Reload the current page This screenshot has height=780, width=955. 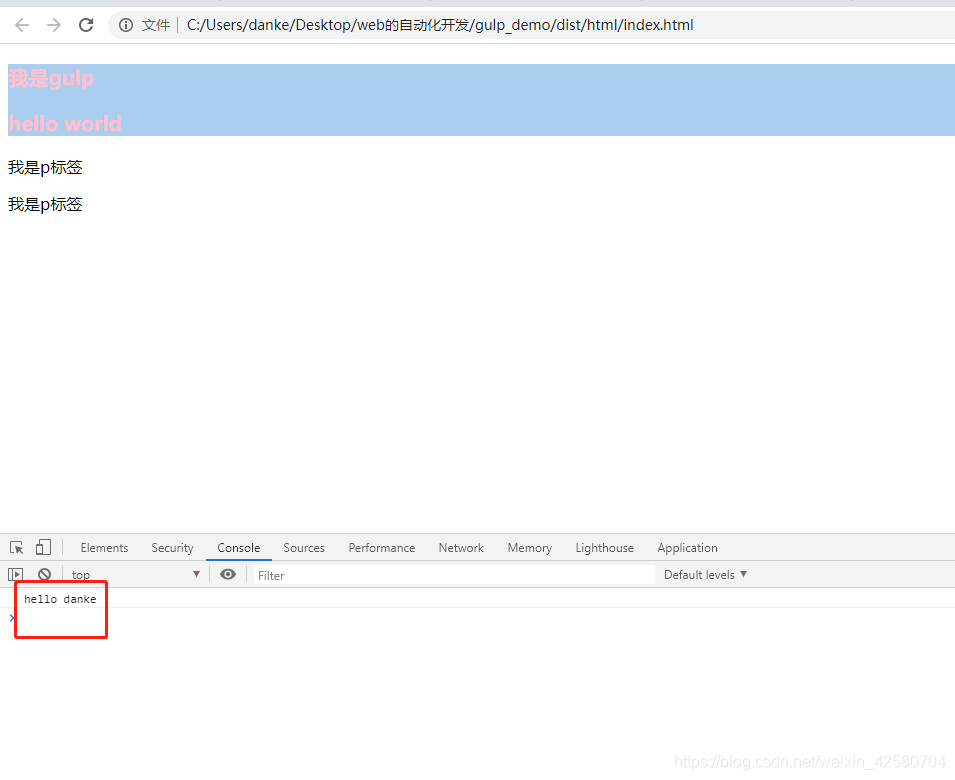[86, 25]
